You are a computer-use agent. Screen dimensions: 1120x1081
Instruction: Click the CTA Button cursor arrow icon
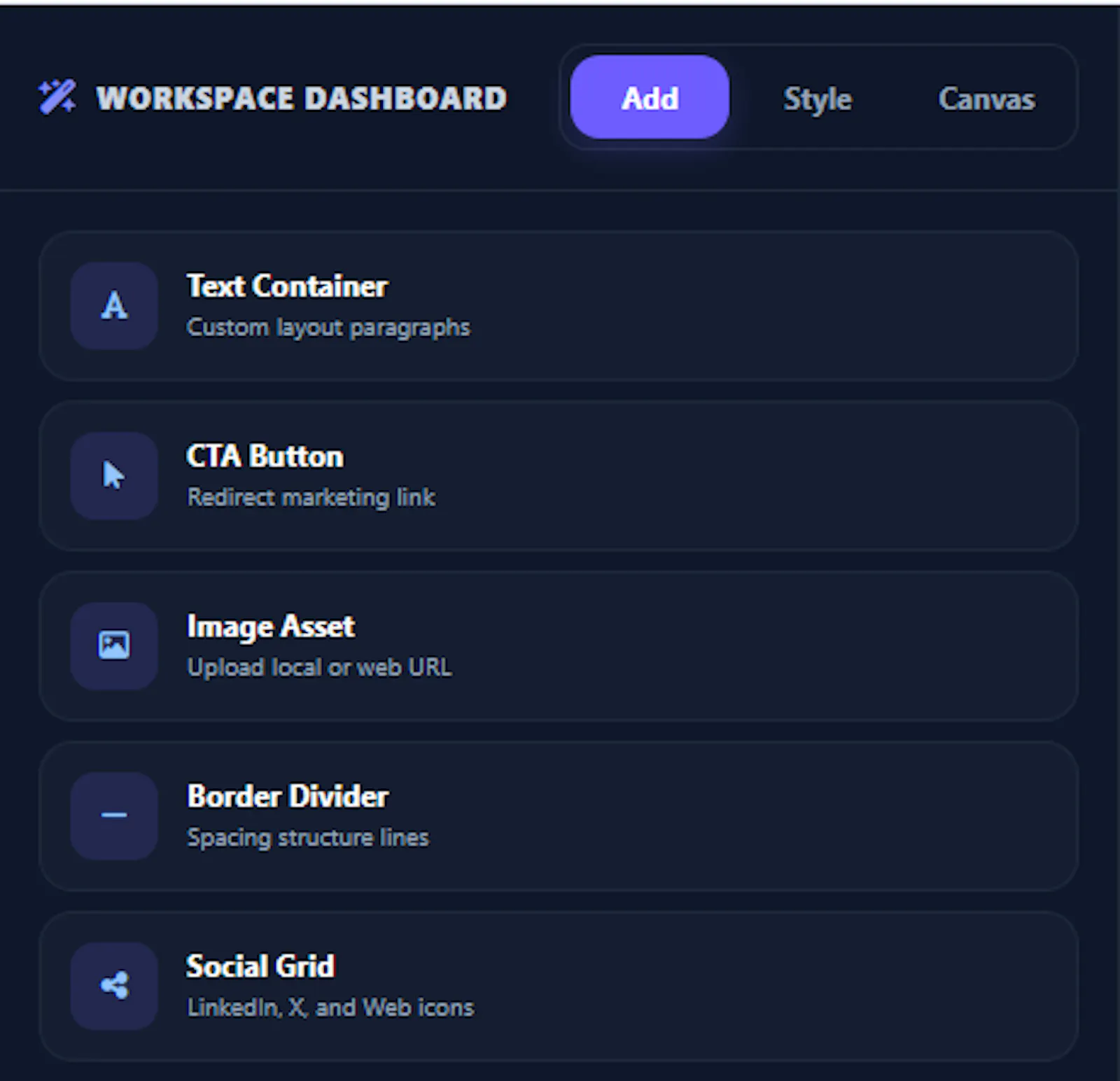click(114, 475)
